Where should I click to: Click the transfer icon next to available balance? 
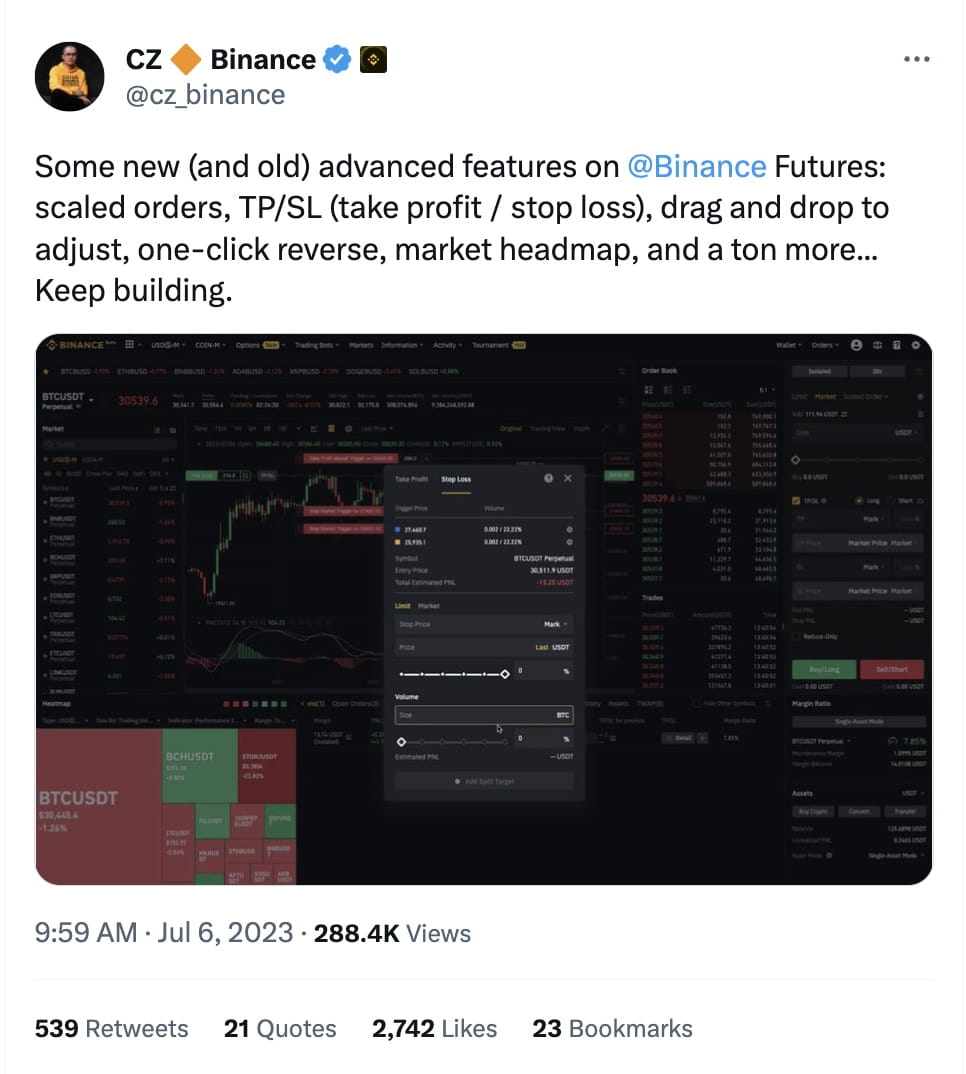pyautogui.click(x=843, y=414)
